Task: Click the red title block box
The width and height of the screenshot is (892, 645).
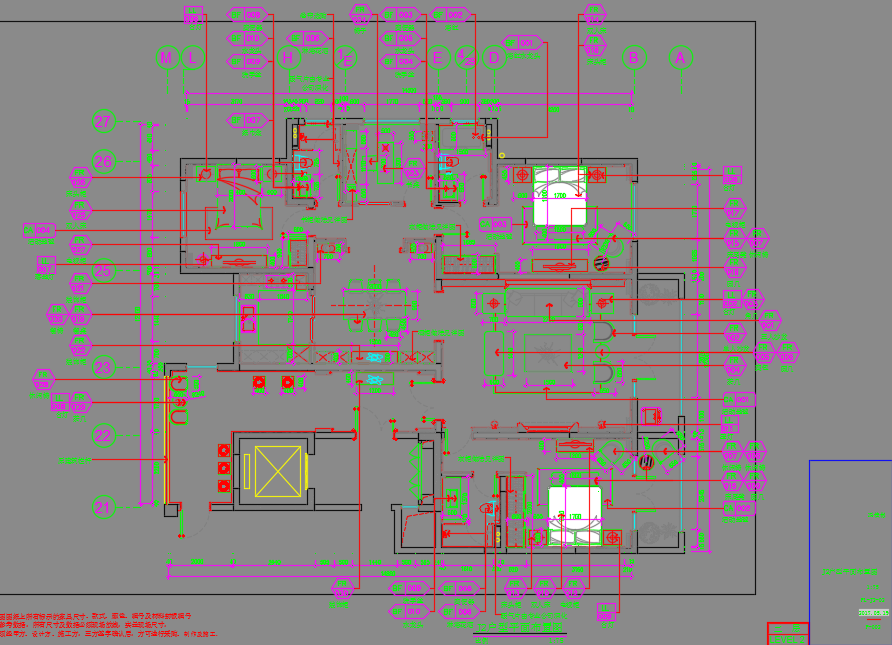Action: (x=787, y=633)
